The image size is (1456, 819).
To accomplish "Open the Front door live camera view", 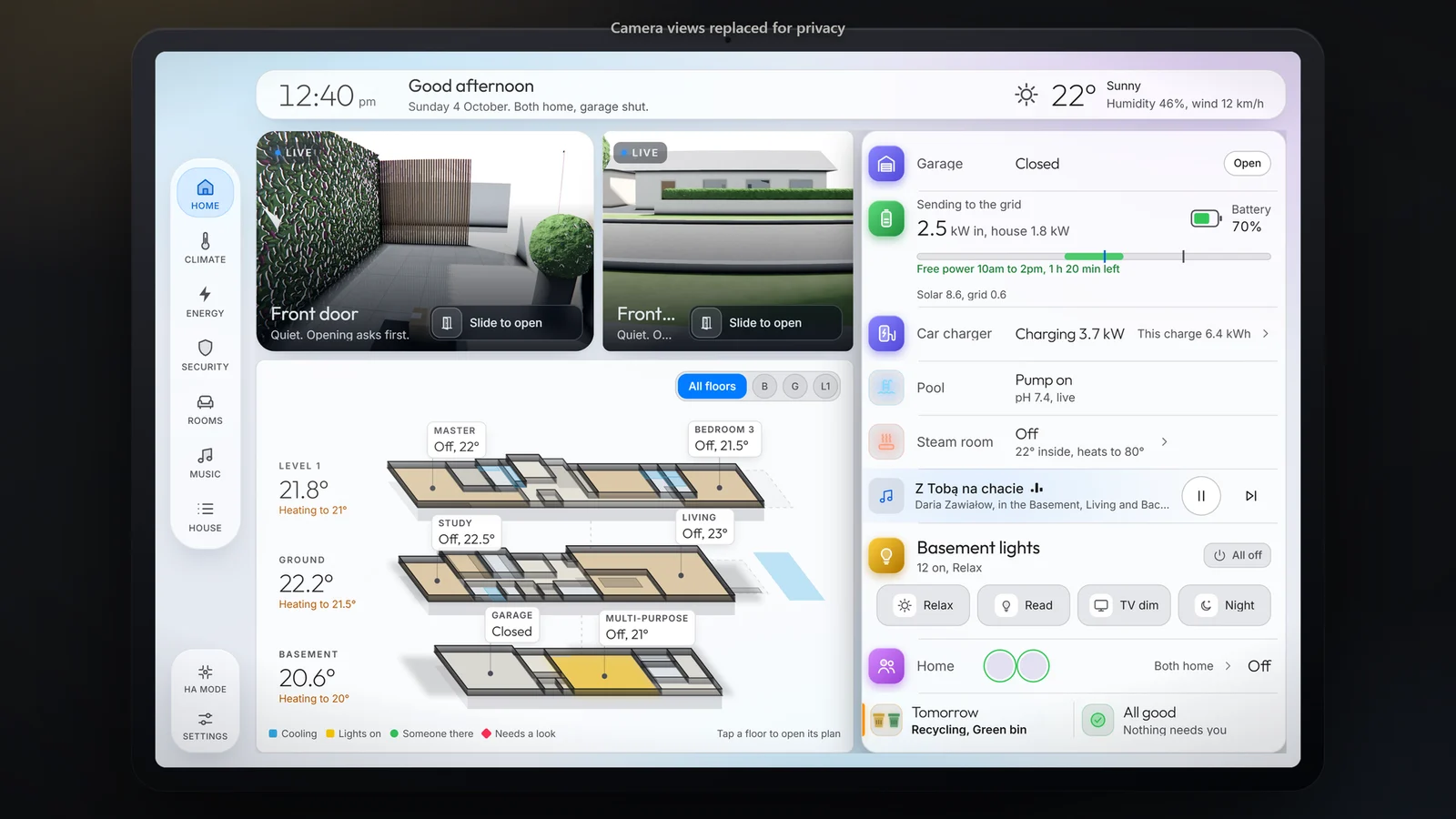I will coord(425,241).
